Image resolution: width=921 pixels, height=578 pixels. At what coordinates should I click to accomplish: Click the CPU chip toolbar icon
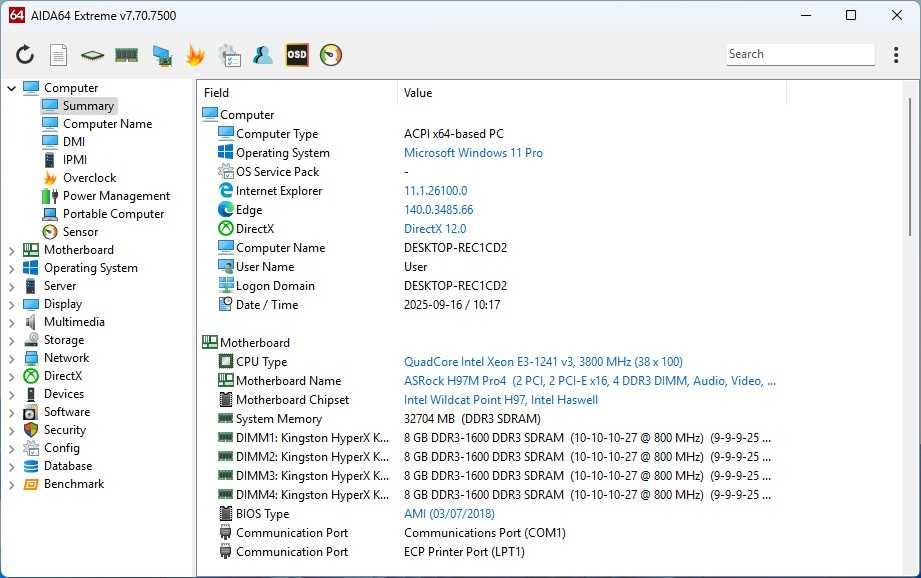pyautogui.click(x=92, y=55)
